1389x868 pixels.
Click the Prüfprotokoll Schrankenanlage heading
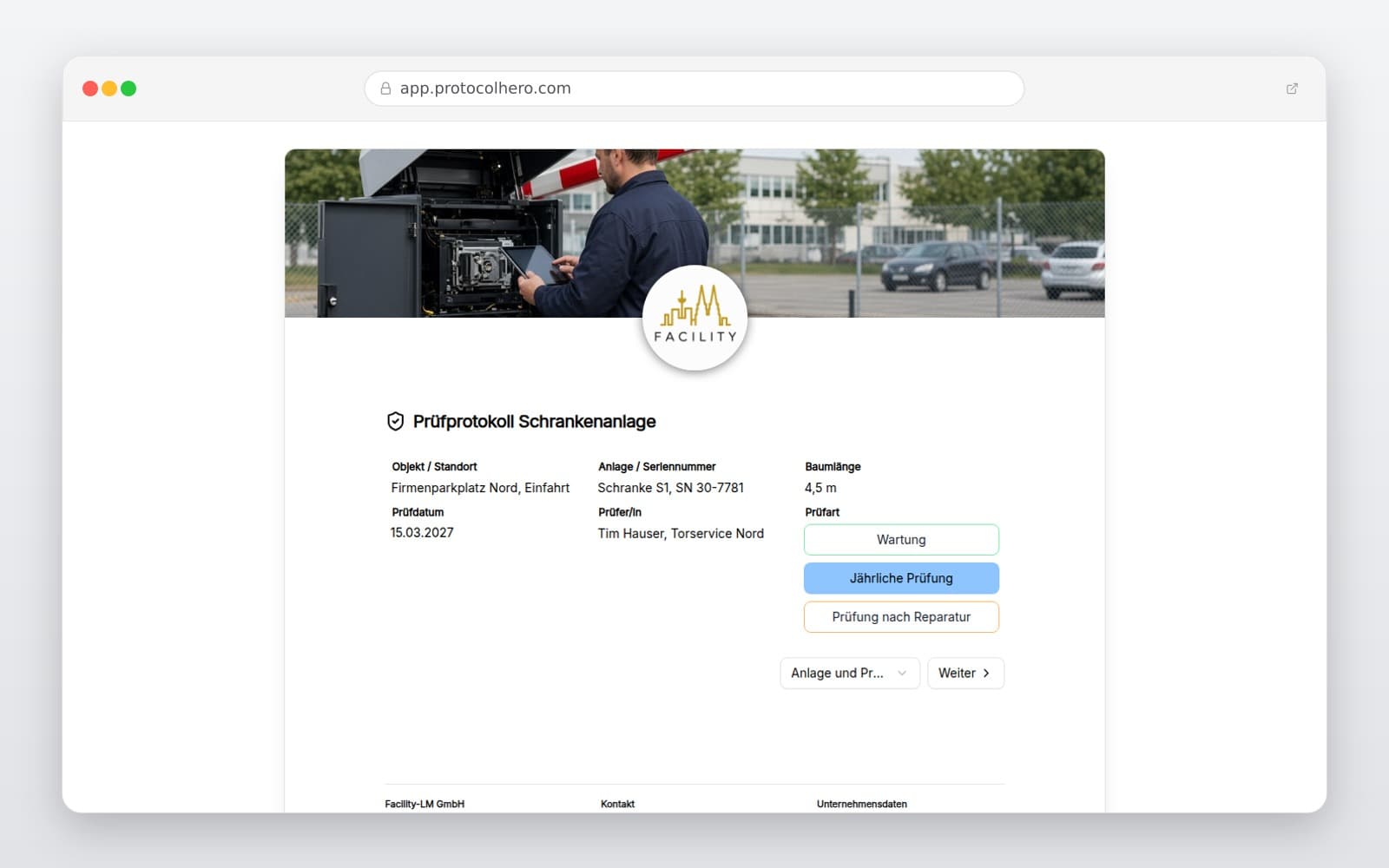point(534,422)
